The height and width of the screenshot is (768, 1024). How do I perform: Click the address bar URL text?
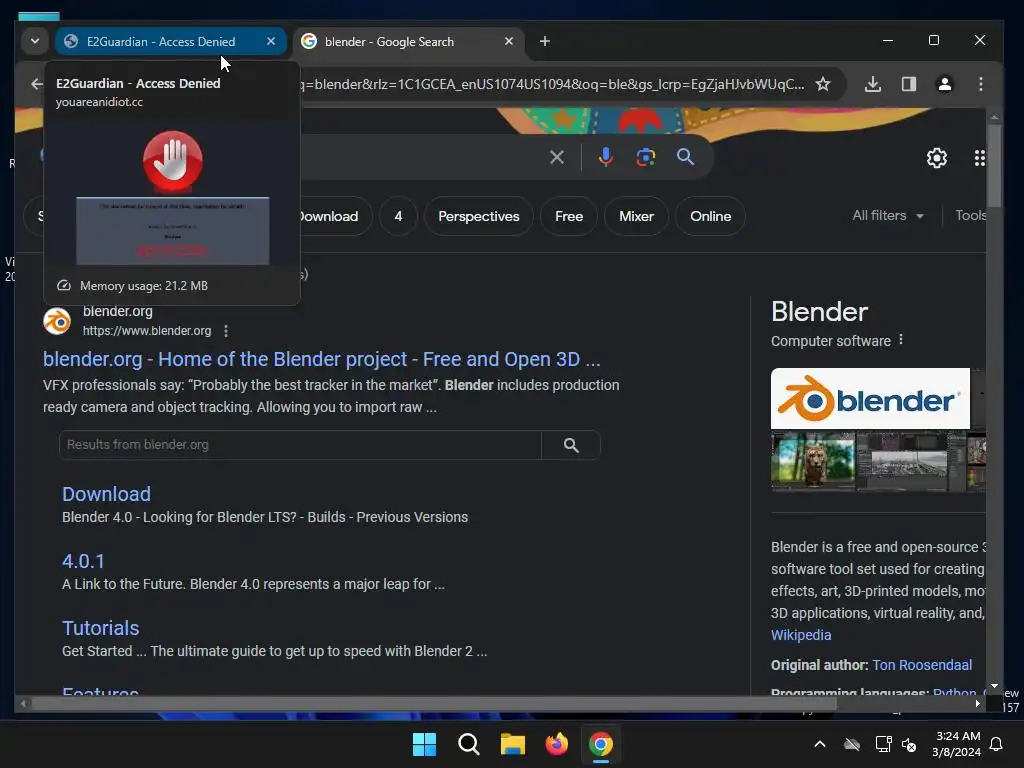pos(552,84)
